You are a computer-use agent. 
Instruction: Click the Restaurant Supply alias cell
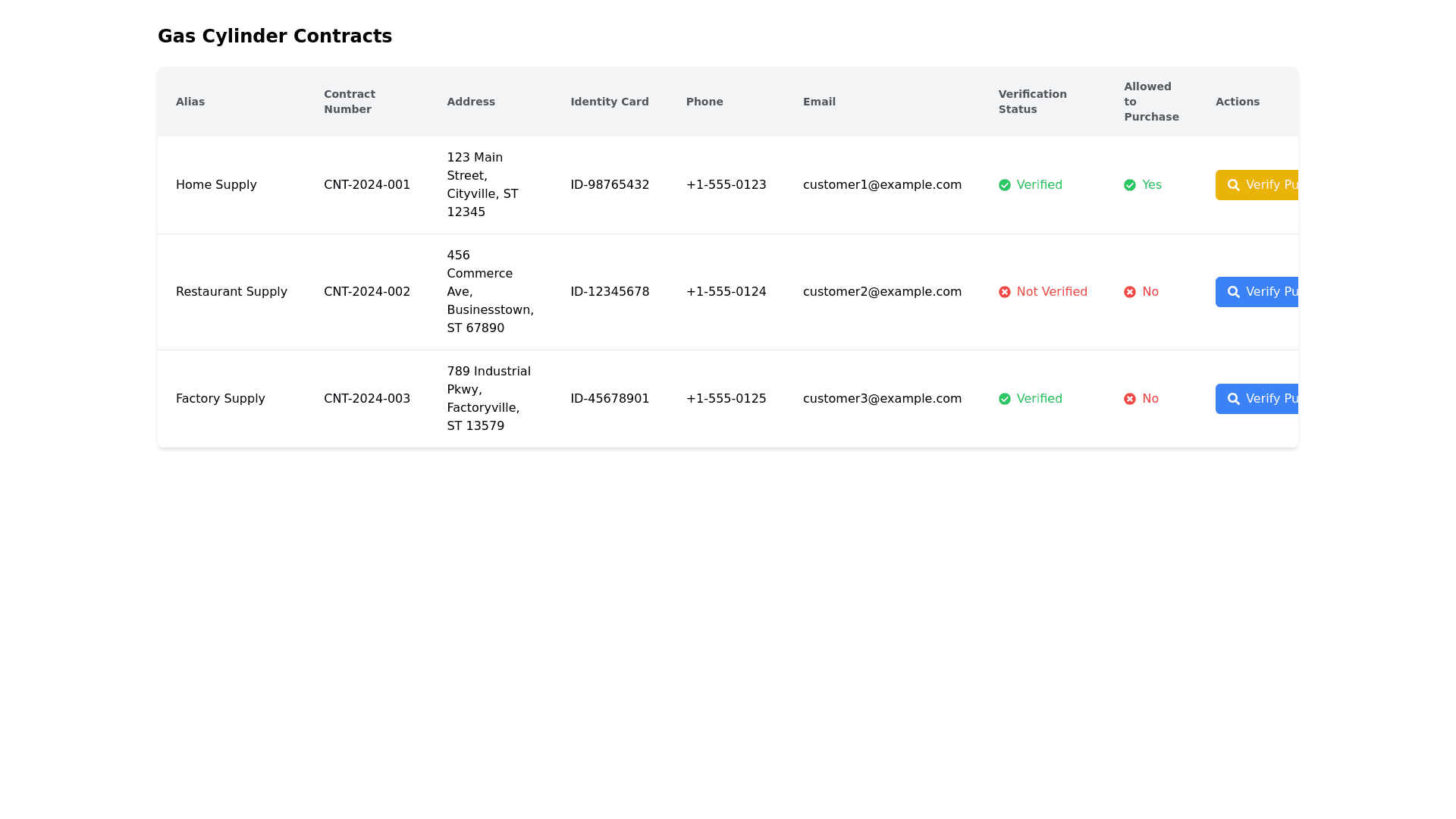click(x=231, y=292)
